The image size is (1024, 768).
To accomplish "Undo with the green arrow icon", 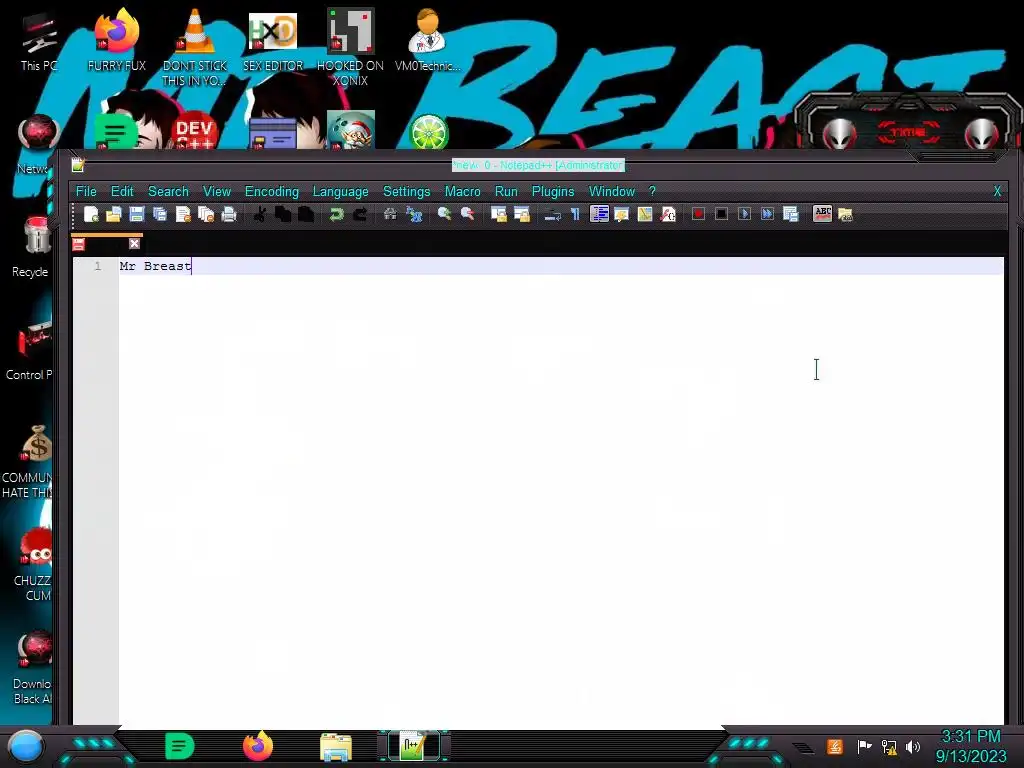I will (x=336, y=214).
